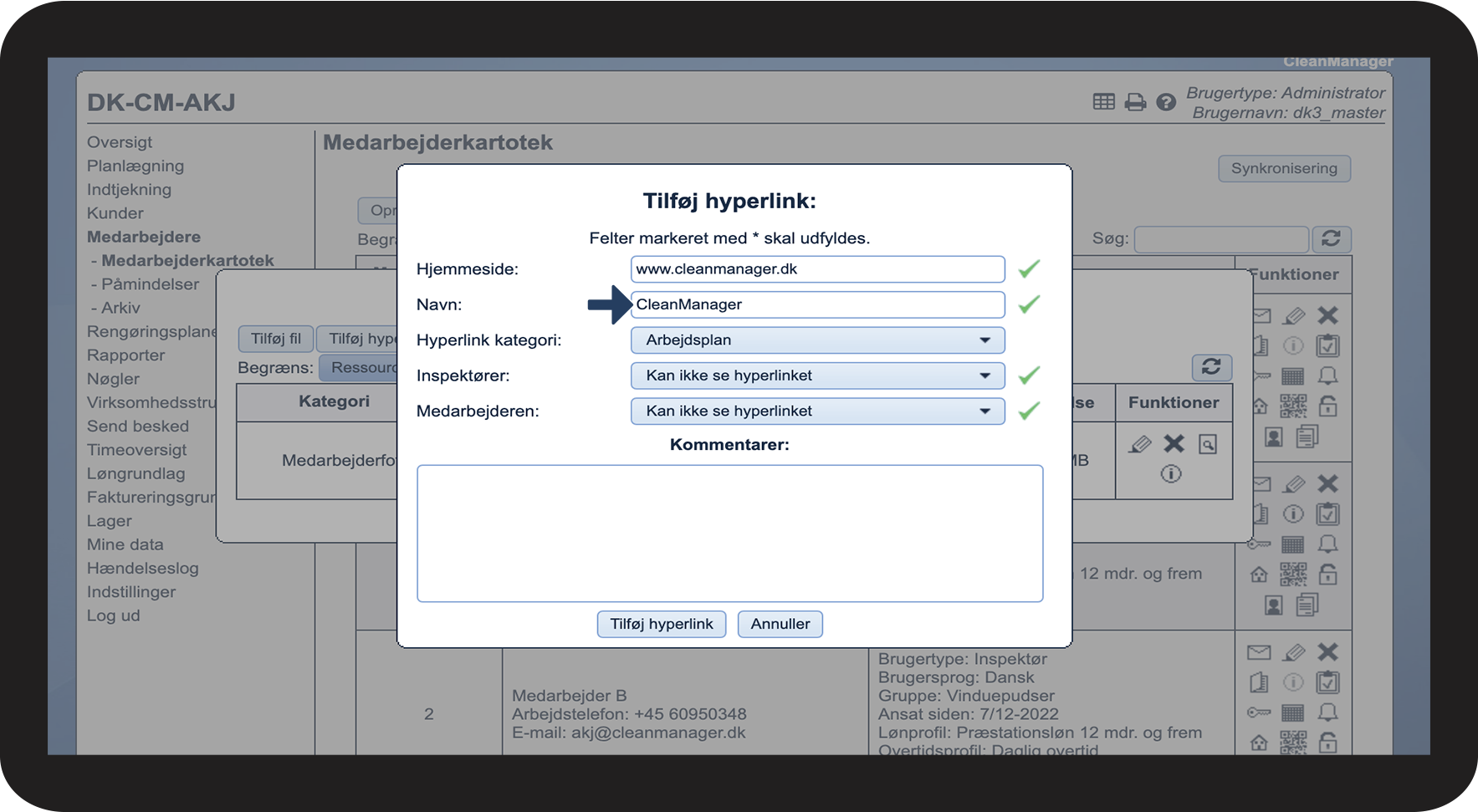
Task: Open the Påmindelser submenu item
Action: click(151, 284)
